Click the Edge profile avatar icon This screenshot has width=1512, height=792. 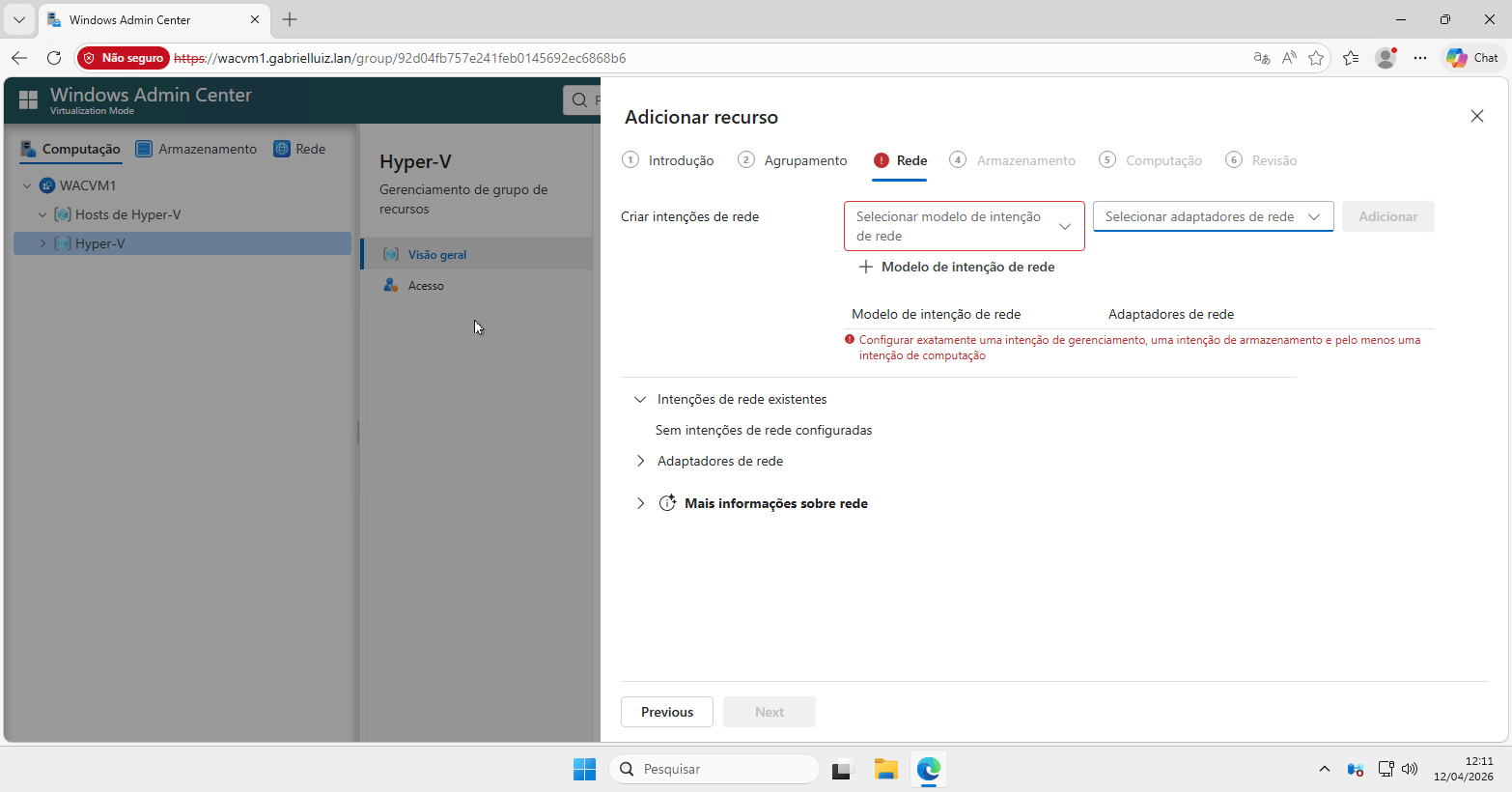pyautogui.click(x=1385, y=58)
